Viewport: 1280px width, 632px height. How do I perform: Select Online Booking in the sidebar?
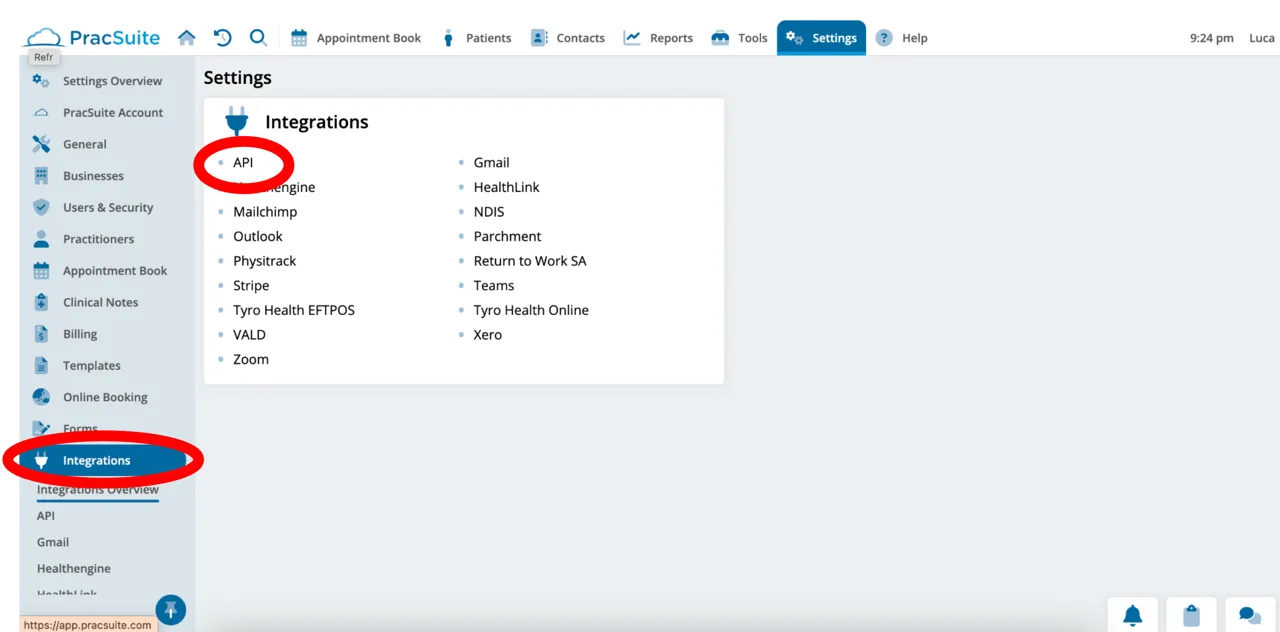point(103,397)
